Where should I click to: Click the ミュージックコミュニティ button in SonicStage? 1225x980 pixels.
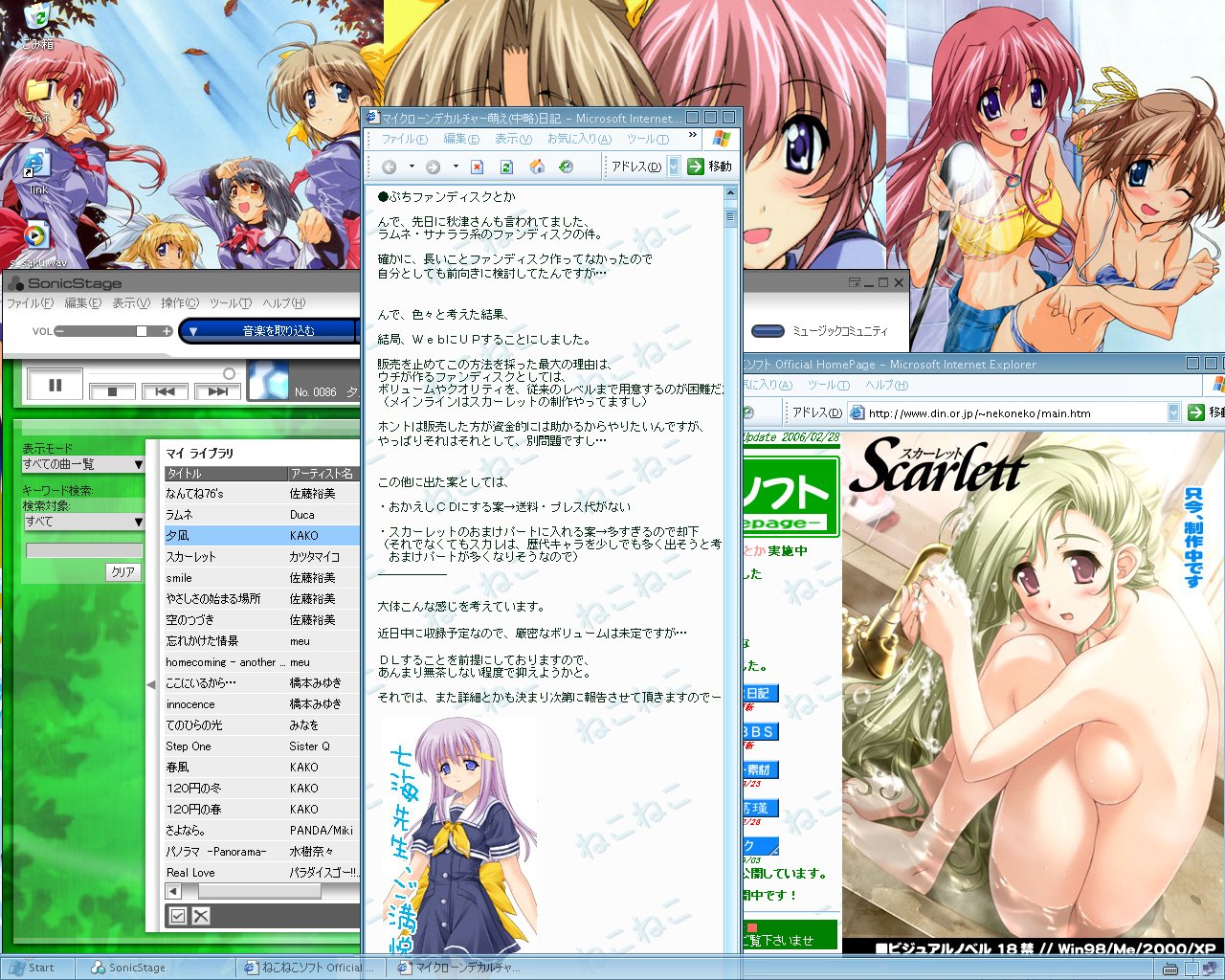820,331
